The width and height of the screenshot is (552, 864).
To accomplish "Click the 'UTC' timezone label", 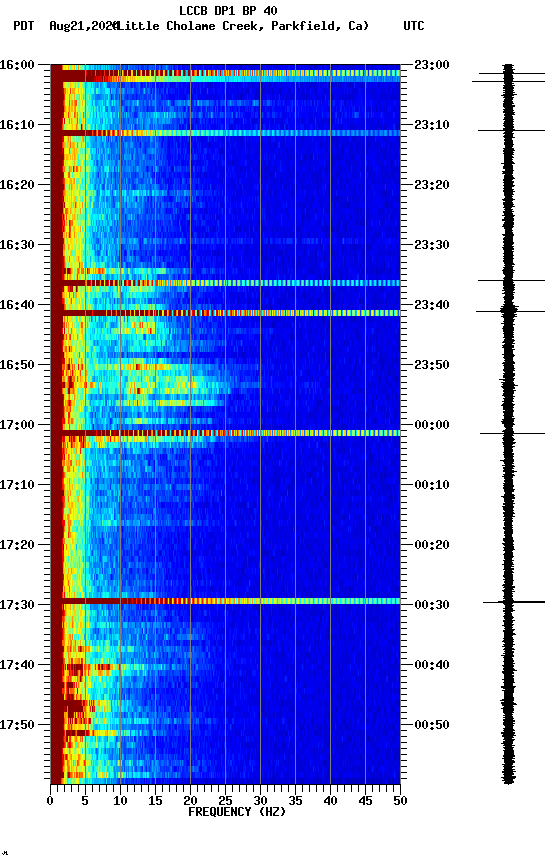I will pos(414,26).
